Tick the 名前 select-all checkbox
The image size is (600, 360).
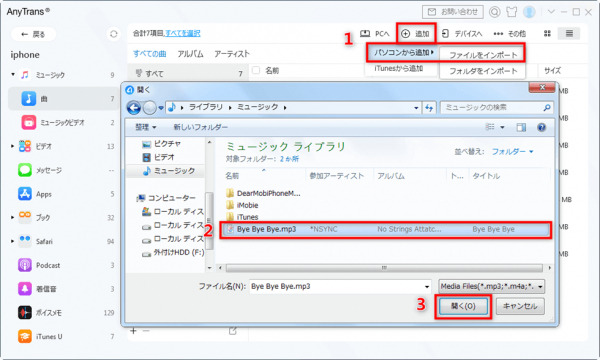pos(256,70)
